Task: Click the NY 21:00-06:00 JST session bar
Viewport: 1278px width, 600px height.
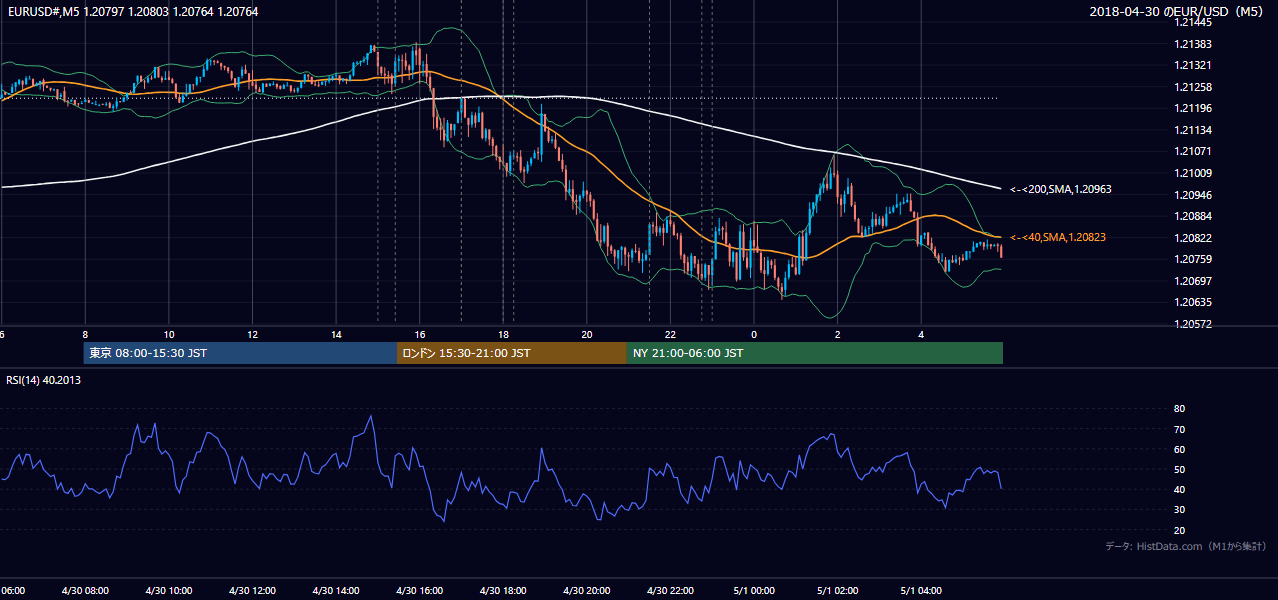Action: pos(815,353)
